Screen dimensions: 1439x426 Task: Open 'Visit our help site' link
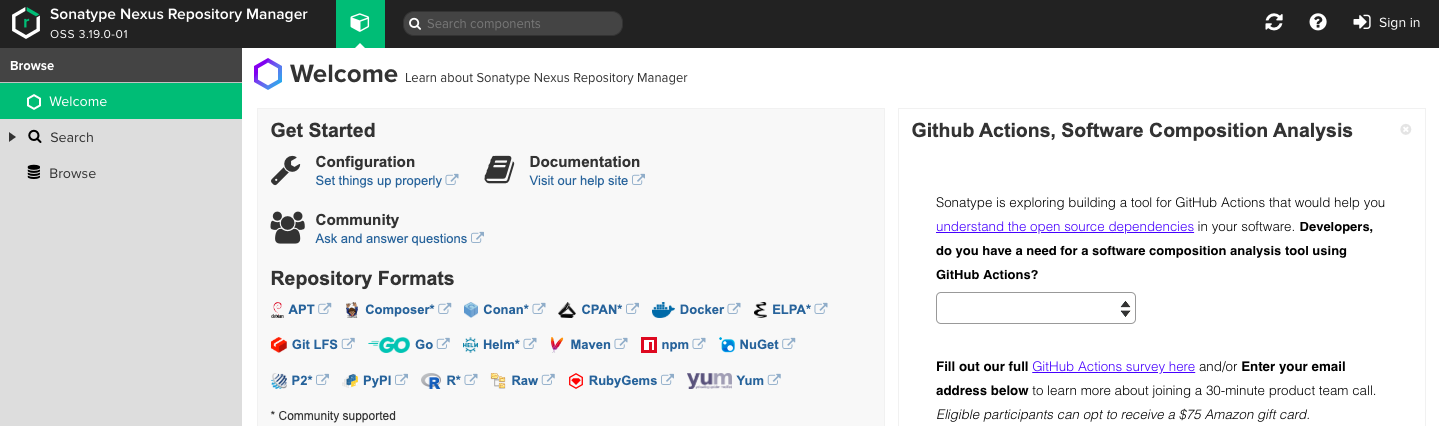click(579, 181)
